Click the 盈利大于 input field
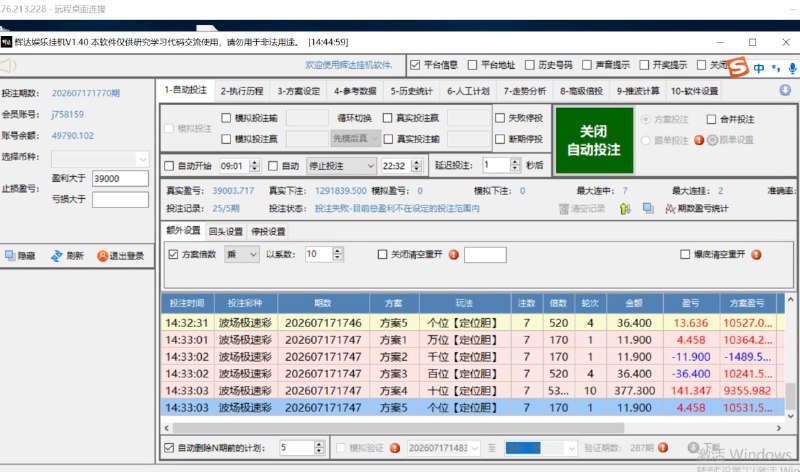Image resolution: width=800 pixels, height=472 pixels. (120, 179)
